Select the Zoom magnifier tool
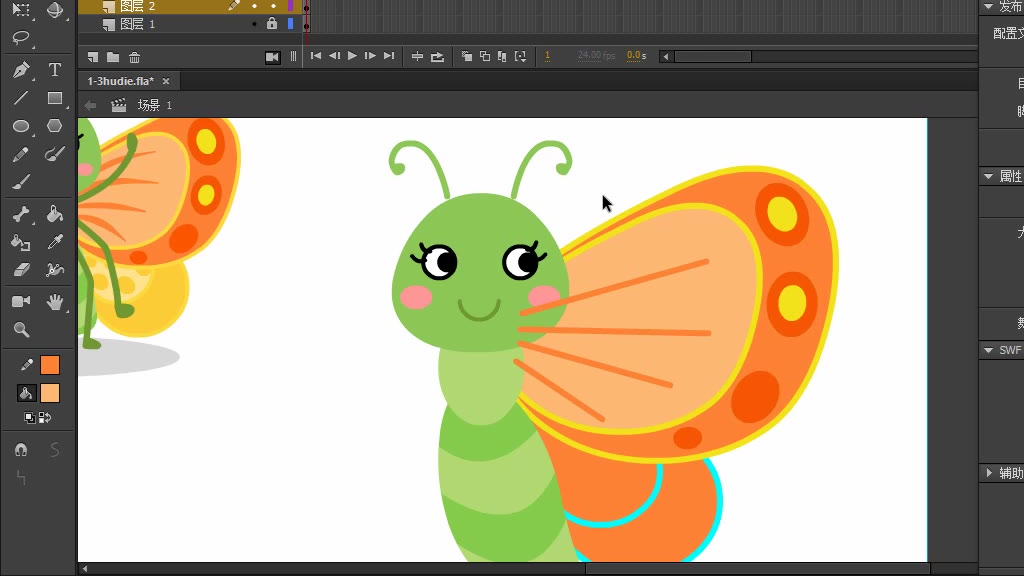 coord(21,330)
